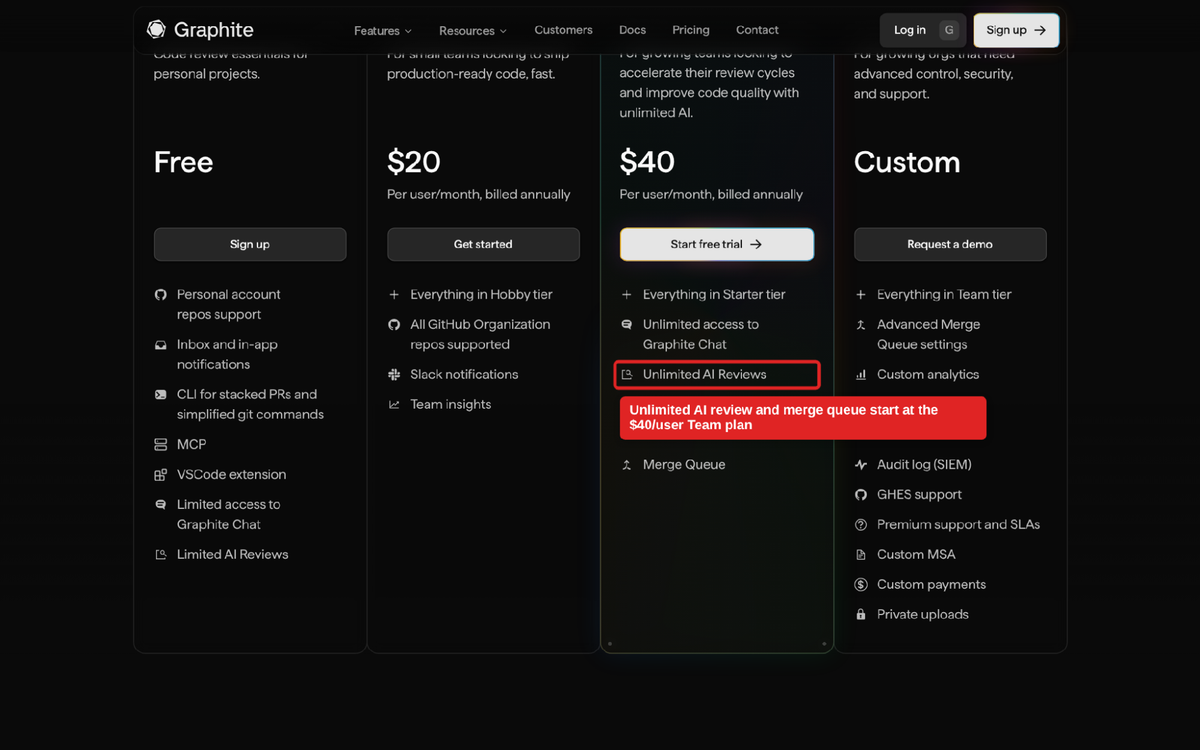Click the chat icon beside Unlimited access
Viewport: 1200px width, 750px height.
coord(627,324)
